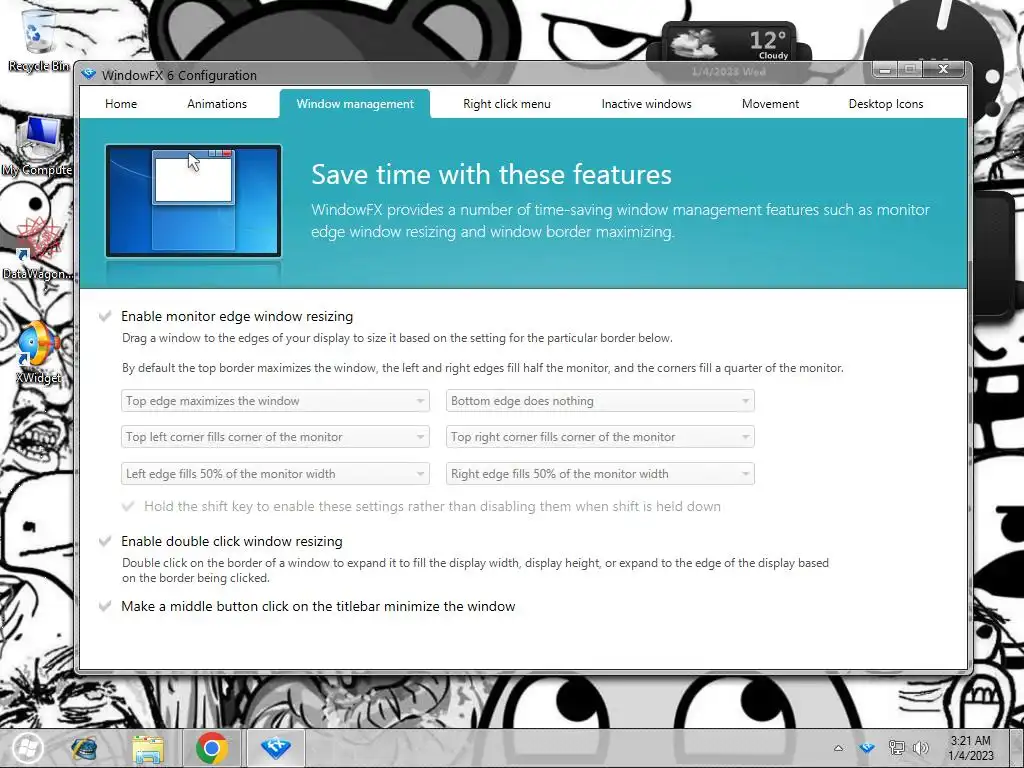Open the Recycle Bin desktop icon
This screenshot has width=1024, height=768.
point(37,39)
